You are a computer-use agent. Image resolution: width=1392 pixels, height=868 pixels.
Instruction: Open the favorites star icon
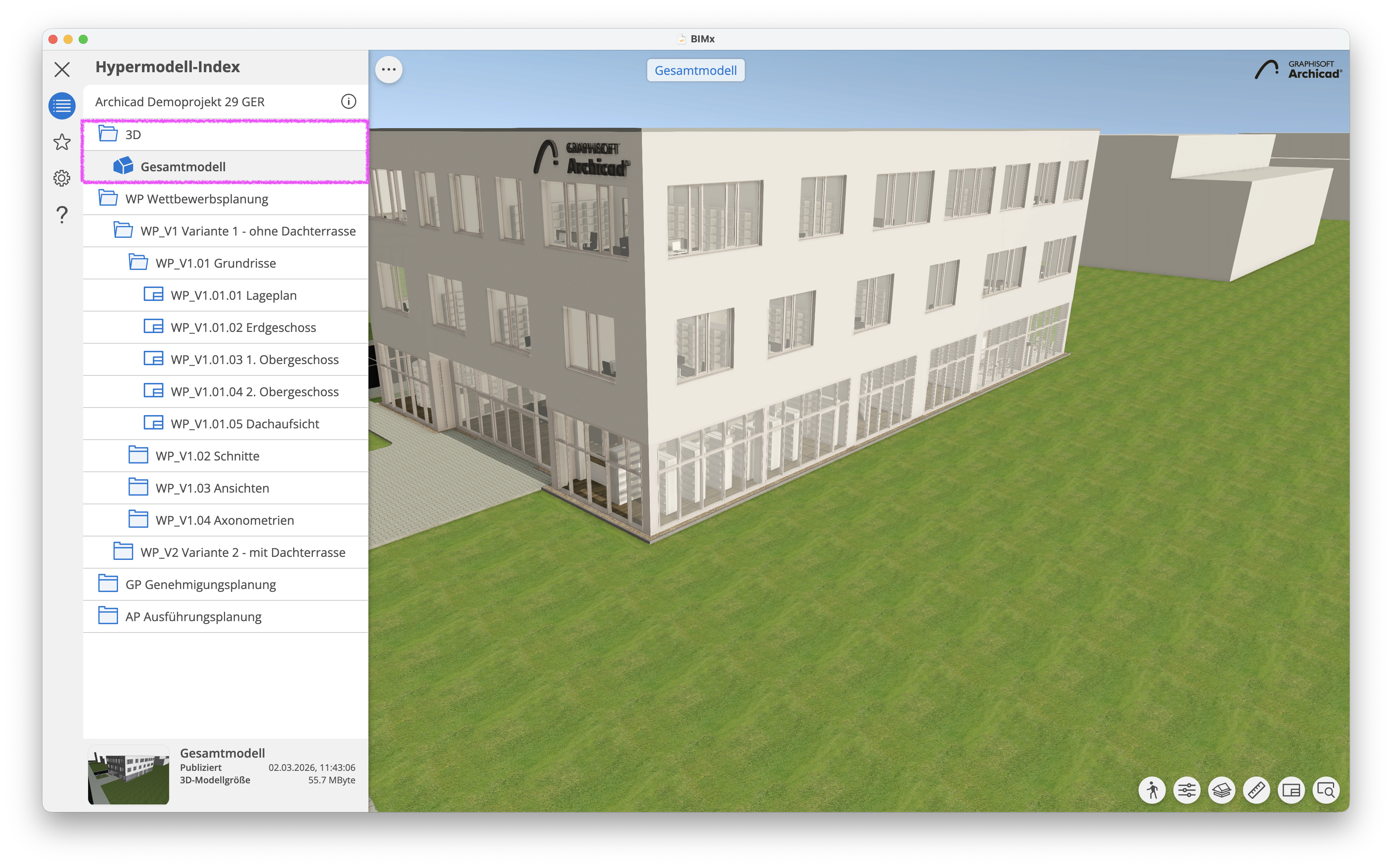point(62,142)
